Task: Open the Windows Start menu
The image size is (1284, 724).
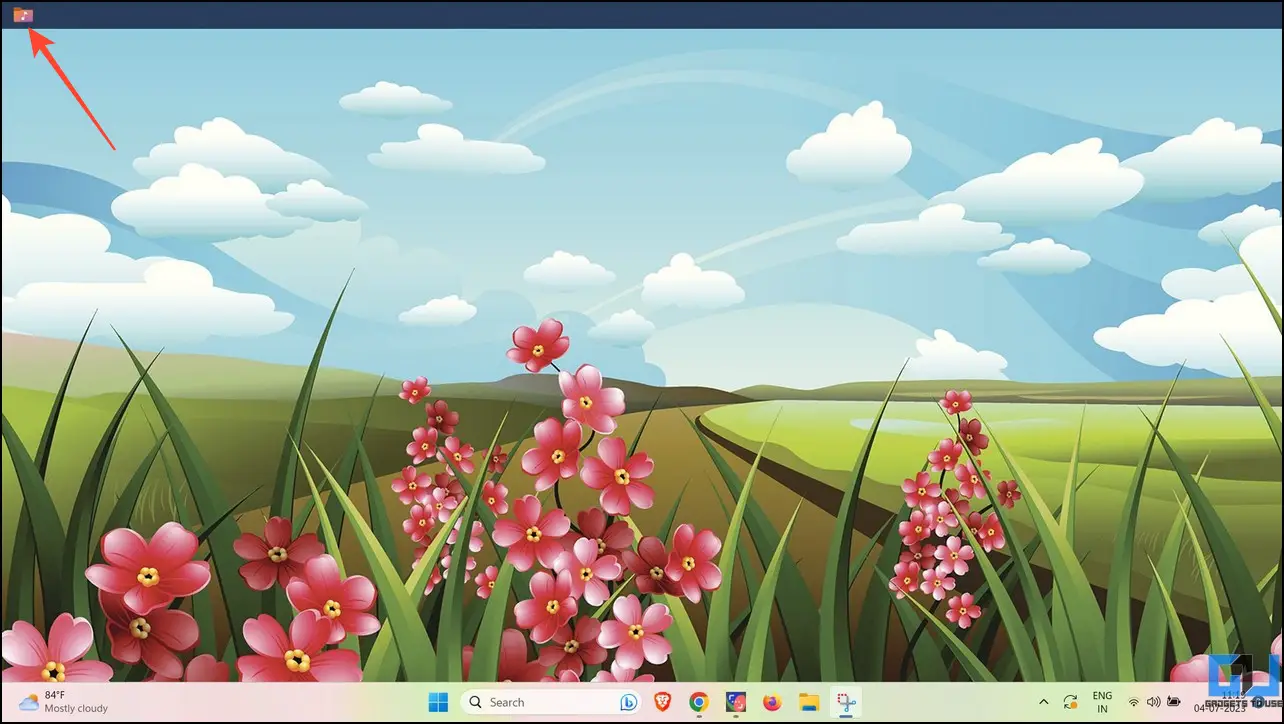Action: click(x=438, y=702)
